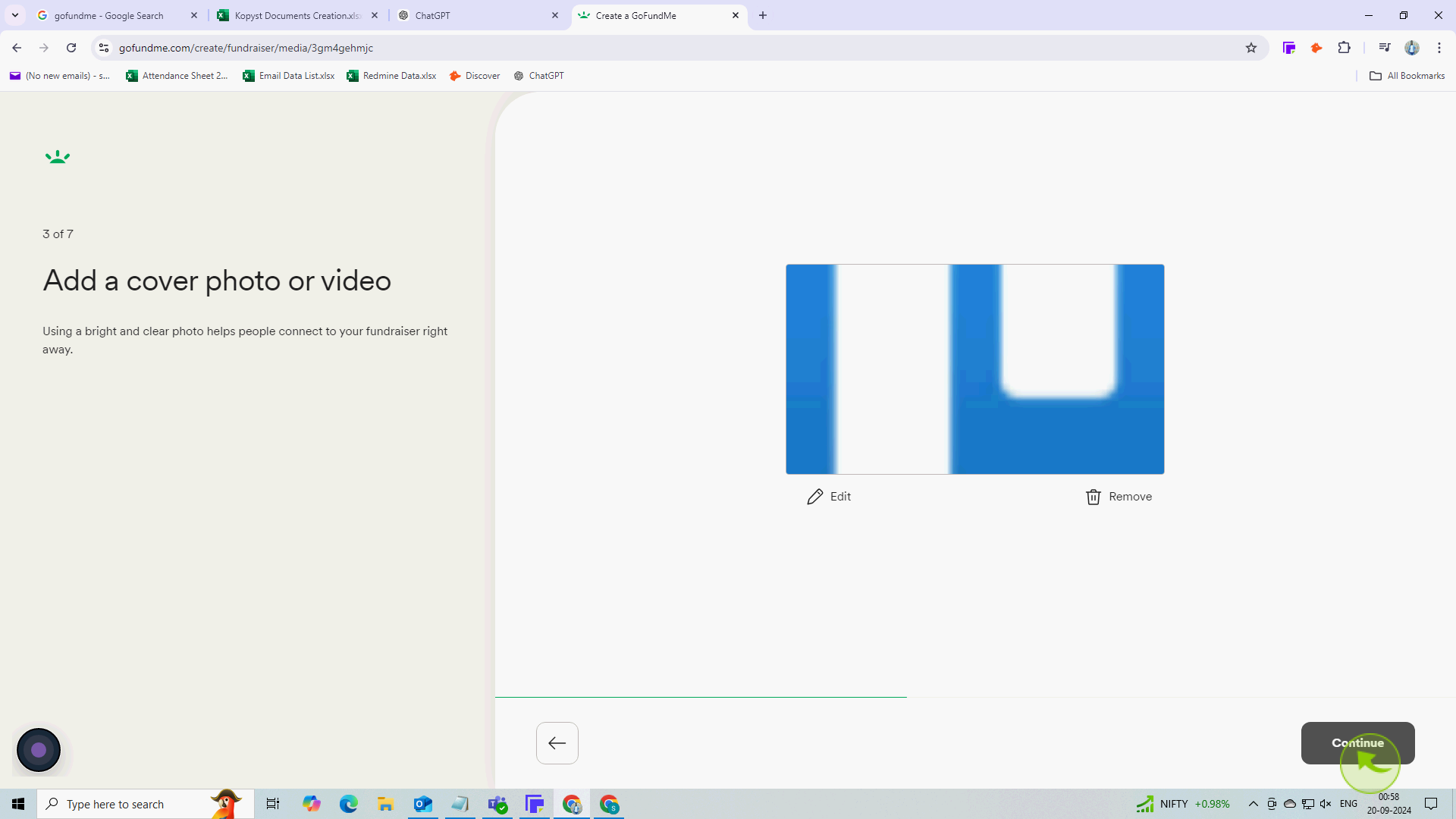Expand the tab search dropdown arrow
The height and width of the screenshot is (819, 1456).
click(x=15, y=15)
